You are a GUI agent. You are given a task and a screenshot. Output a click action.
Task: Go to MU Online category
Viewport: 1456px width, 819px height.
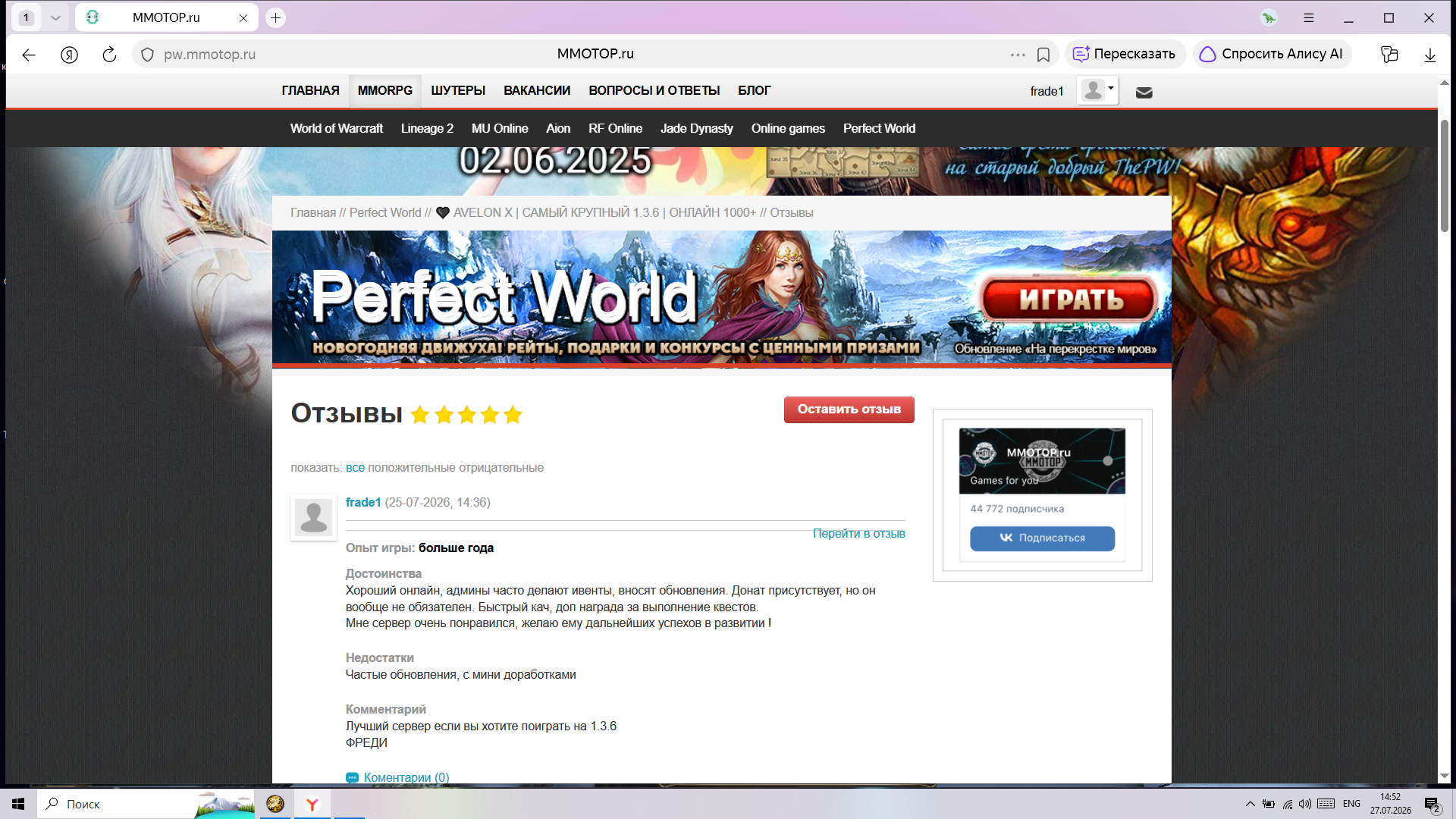[500, 129]
